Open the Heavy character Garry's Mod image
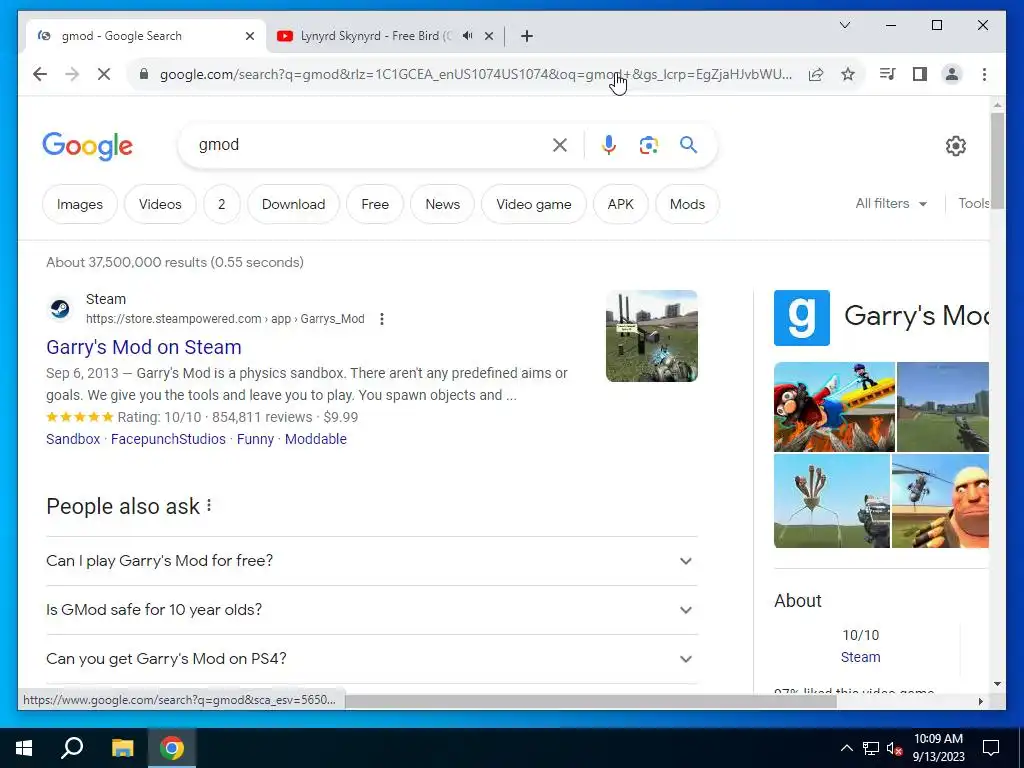The image size is (1024, 768). pyautogui.click(x=940, y=501)
